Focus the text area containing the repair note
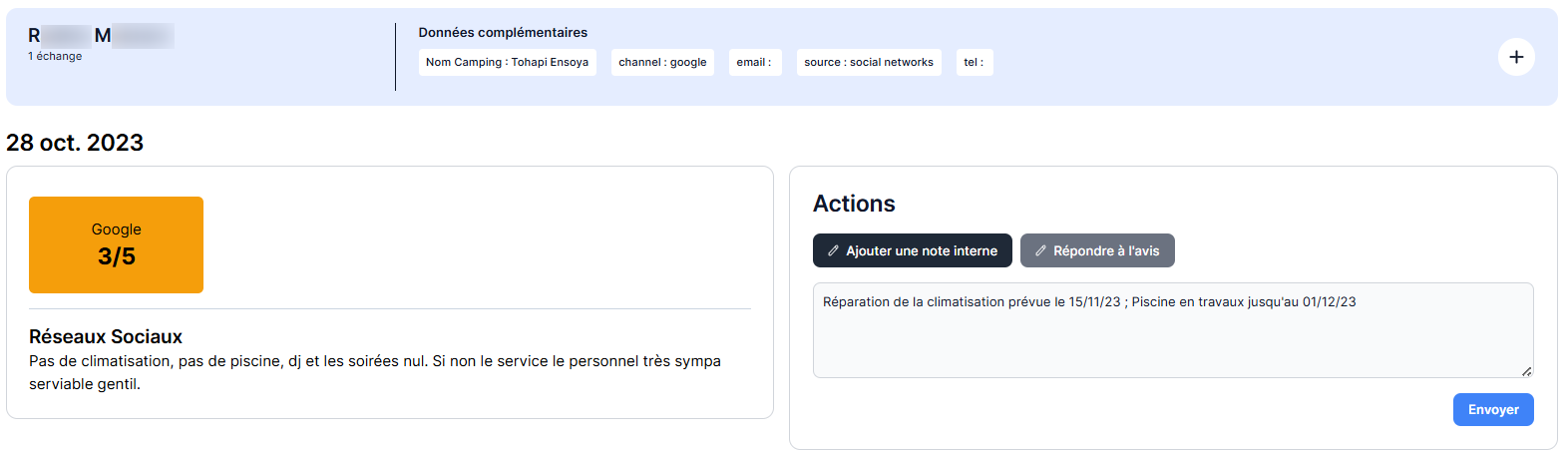 (1172, 334)
